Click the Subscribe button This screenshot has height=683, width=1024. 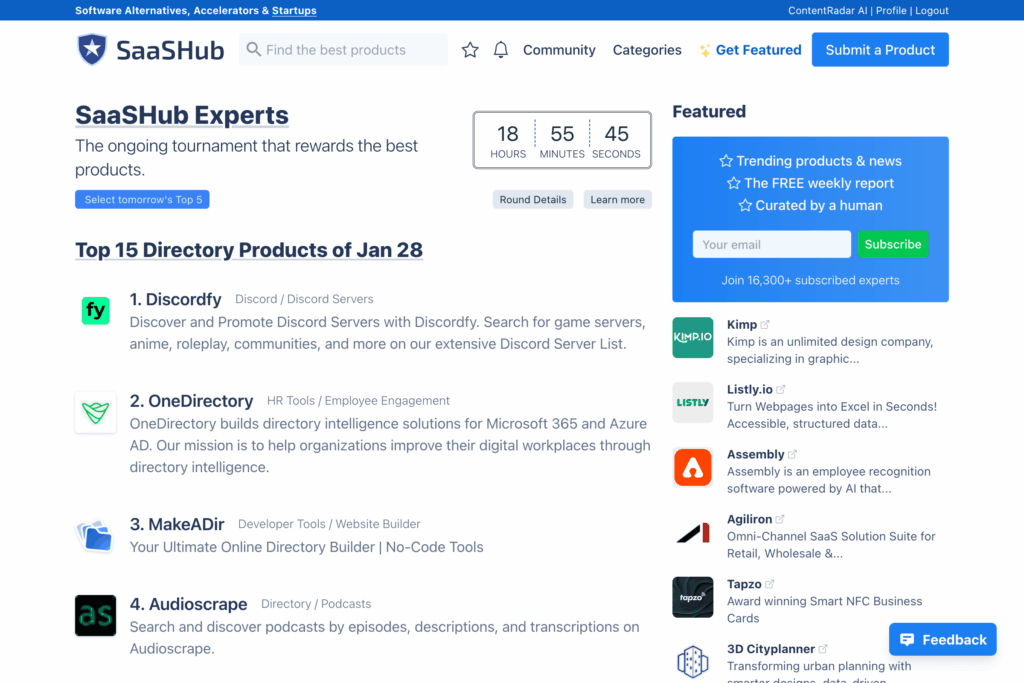[892, 244]
